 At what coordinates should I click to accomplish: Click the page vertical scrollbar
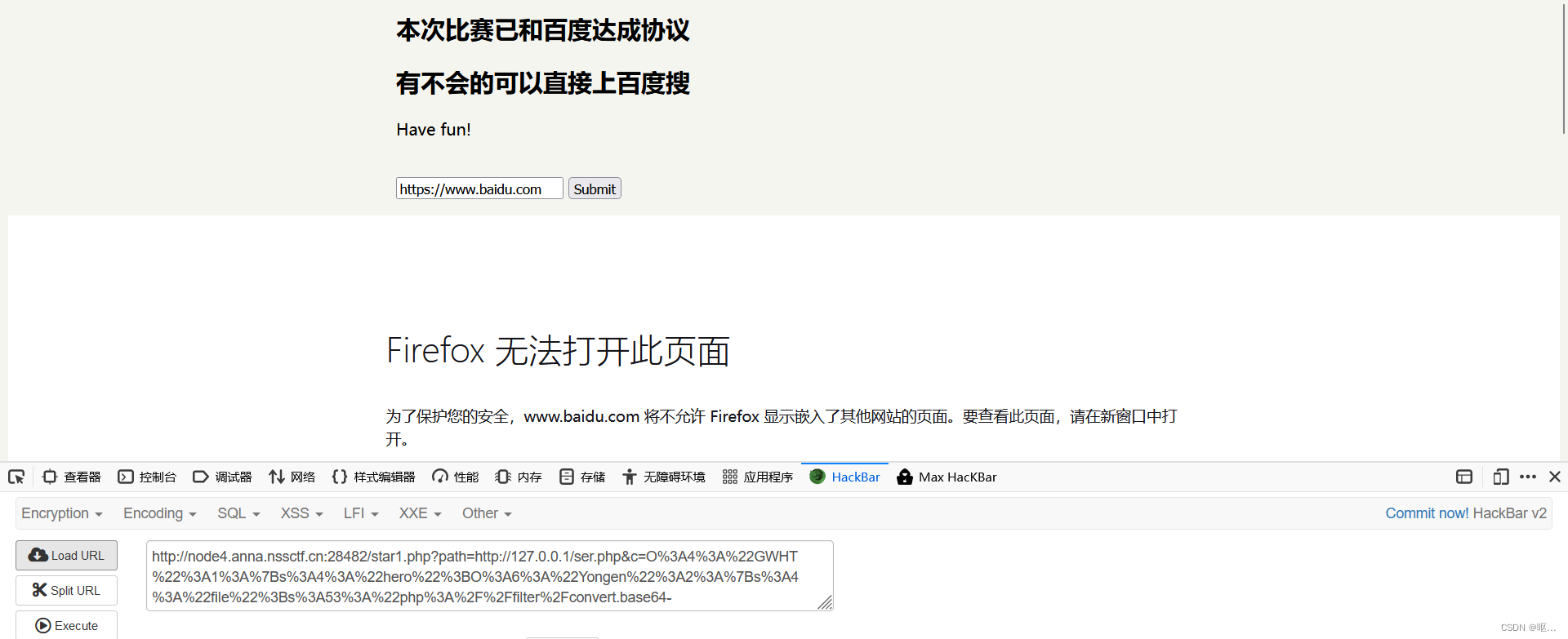pos(1563,69)
